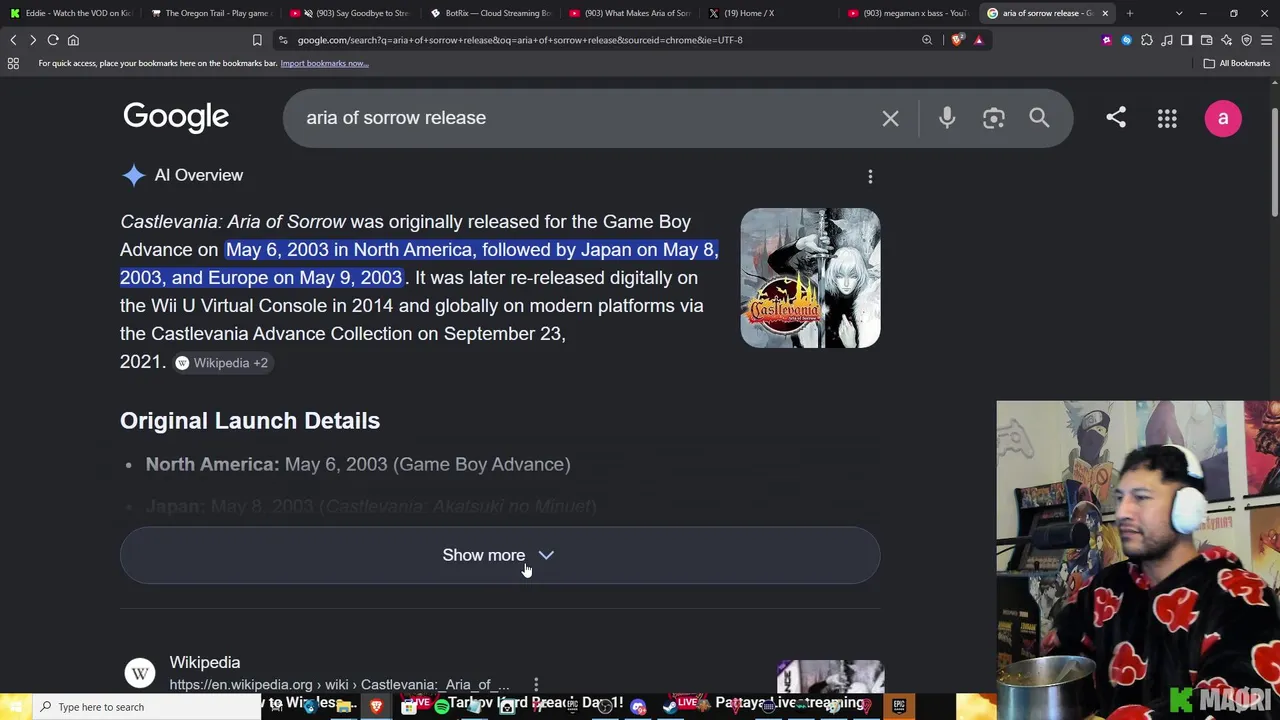
Task: Share the search results page
Action: click(1116, 118)
